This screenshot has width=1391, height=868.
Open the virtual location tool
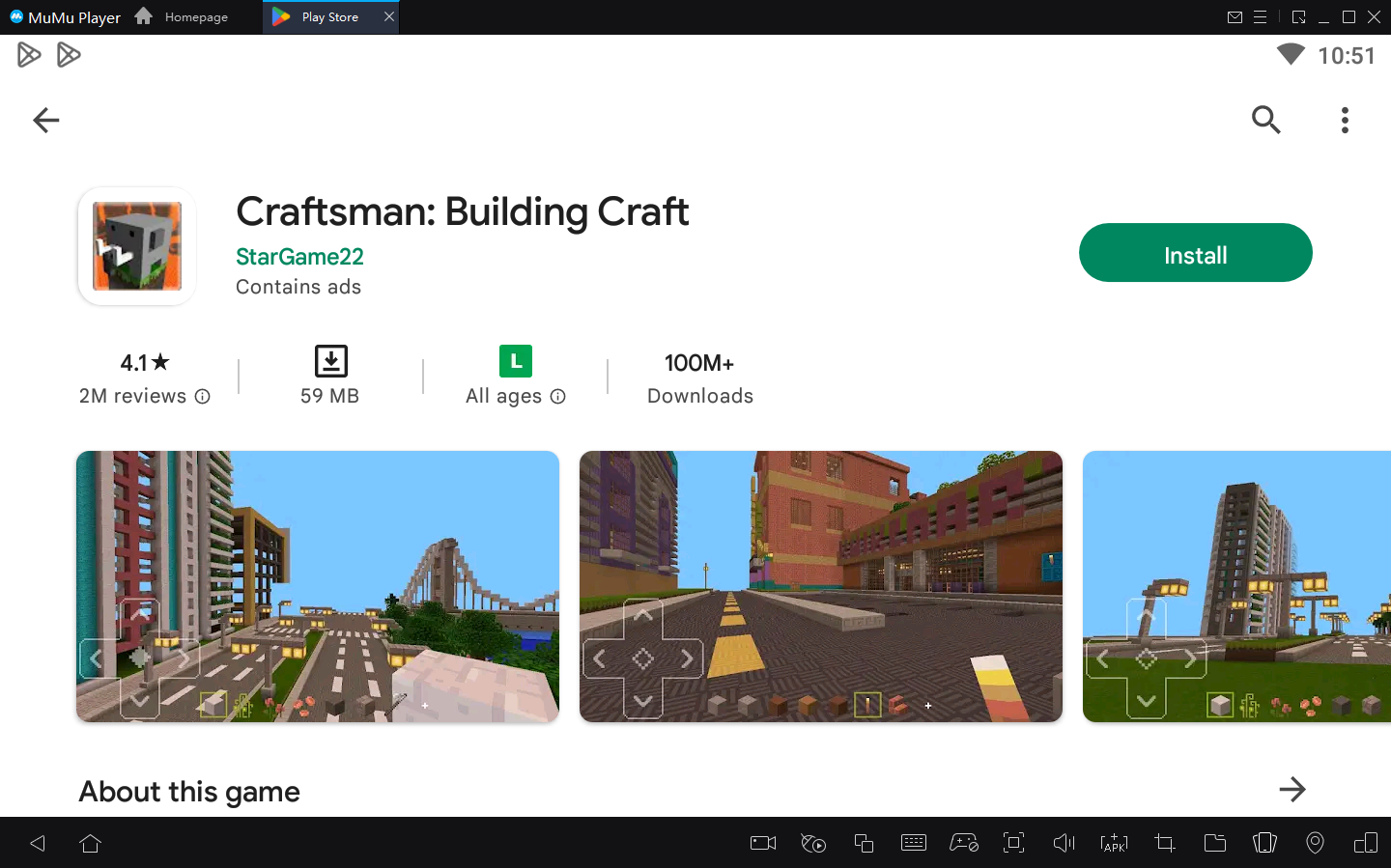[x=1315, y=842]
